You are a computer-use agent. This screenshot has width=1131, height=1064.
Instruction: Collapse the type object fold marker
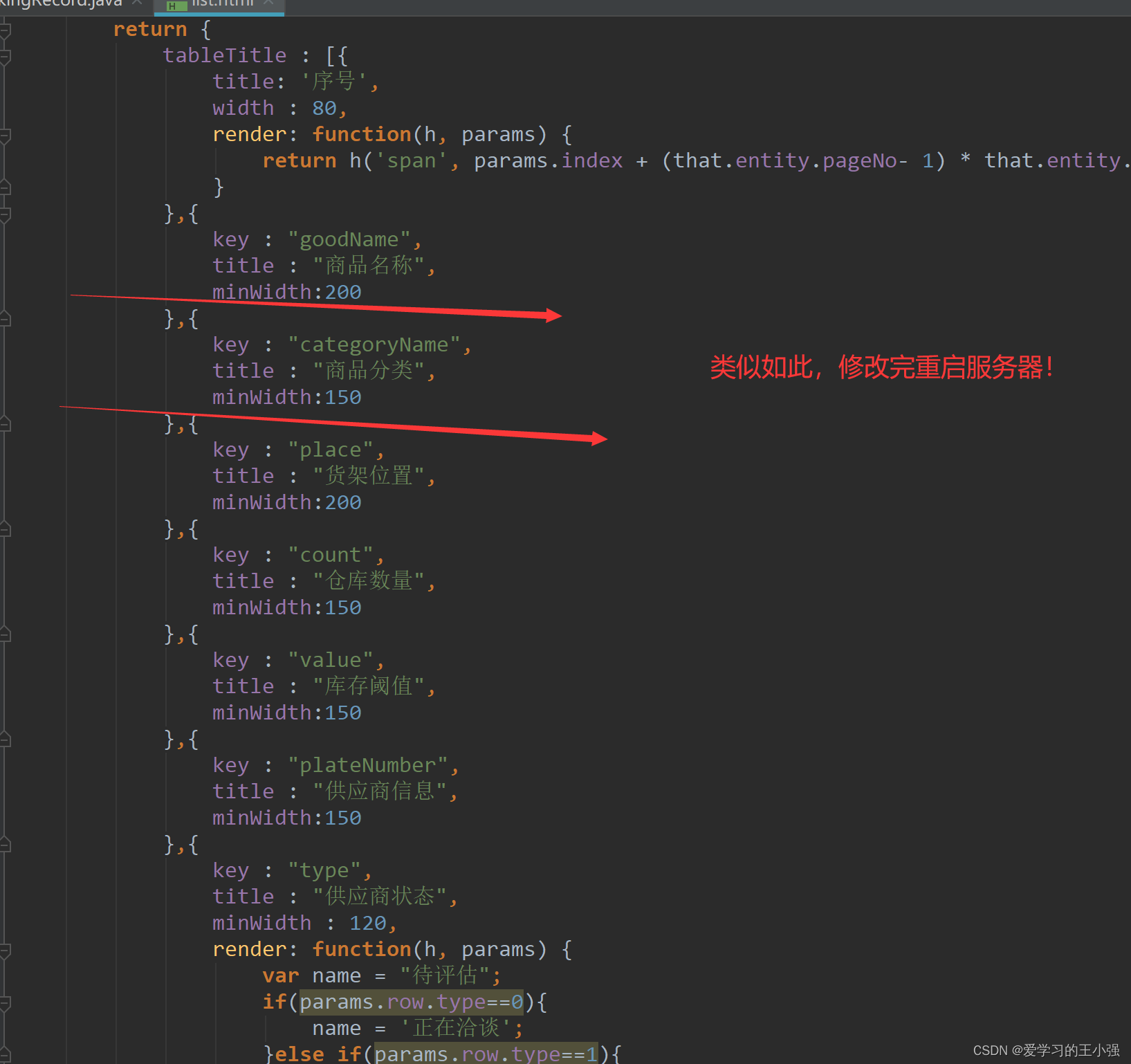(5, 845)
